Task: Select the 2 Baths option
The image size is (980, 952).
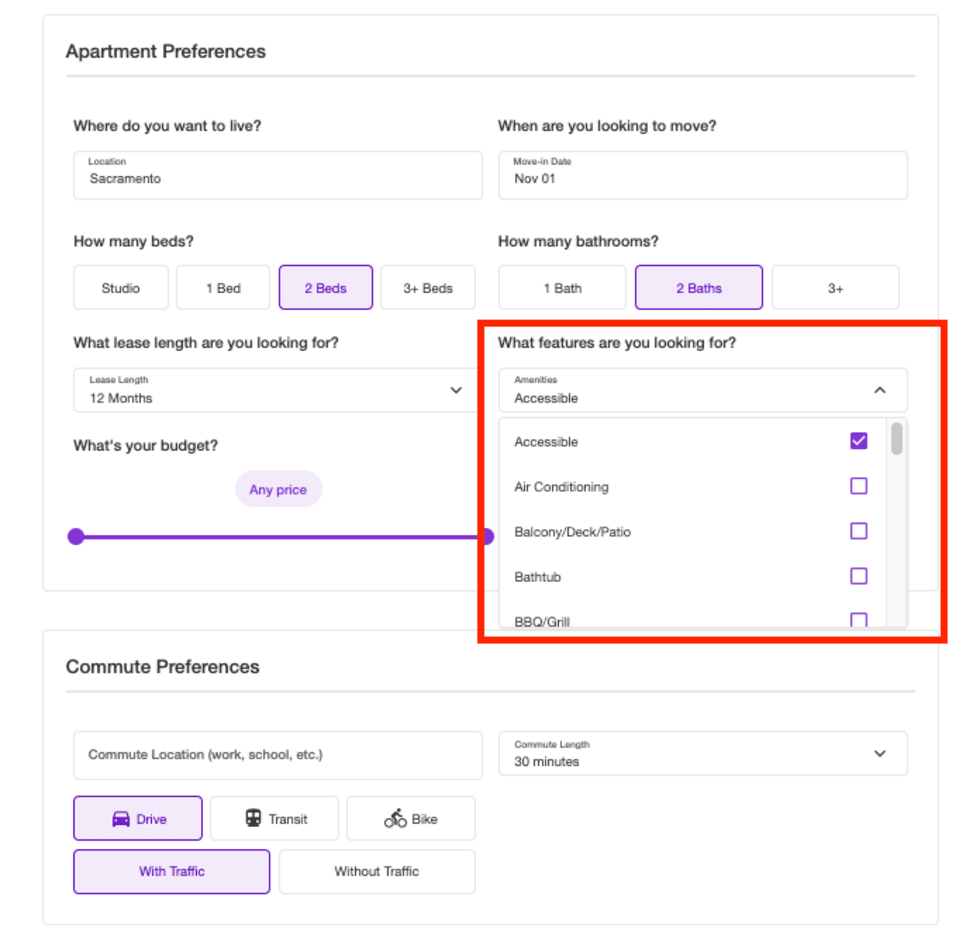Action: pos(699,288)
